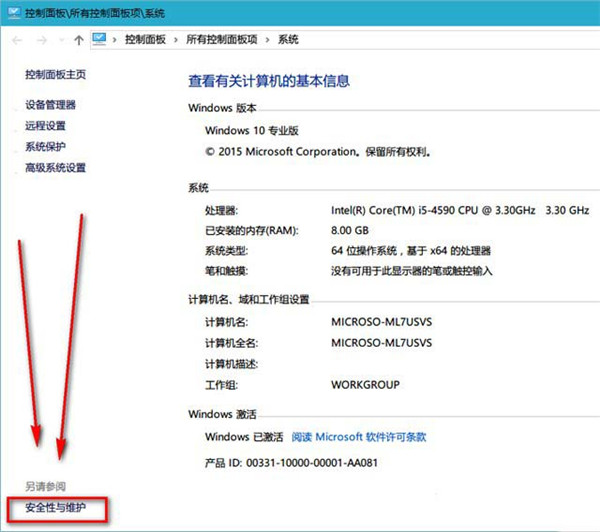Click the empty address bar area
The image size is (600, 532).
pos(450,40)
